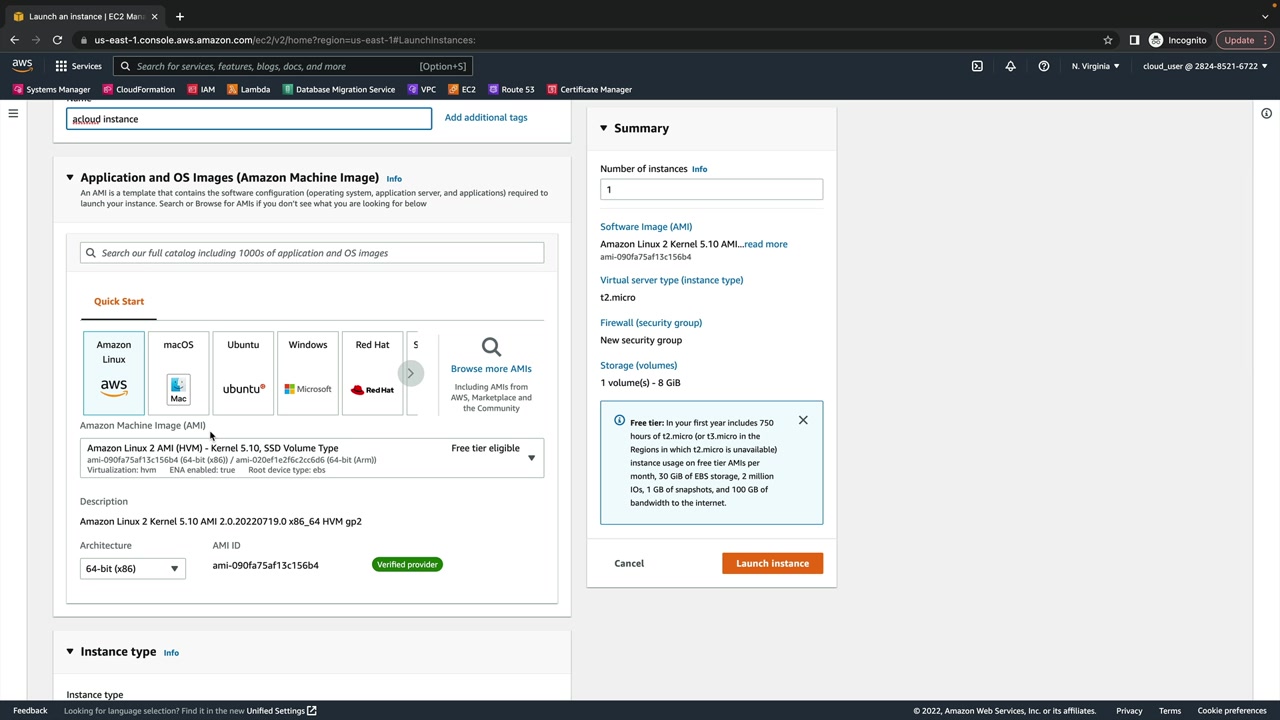Open Info link next to Amazon Machine Image heading

(x=394, y=179)
